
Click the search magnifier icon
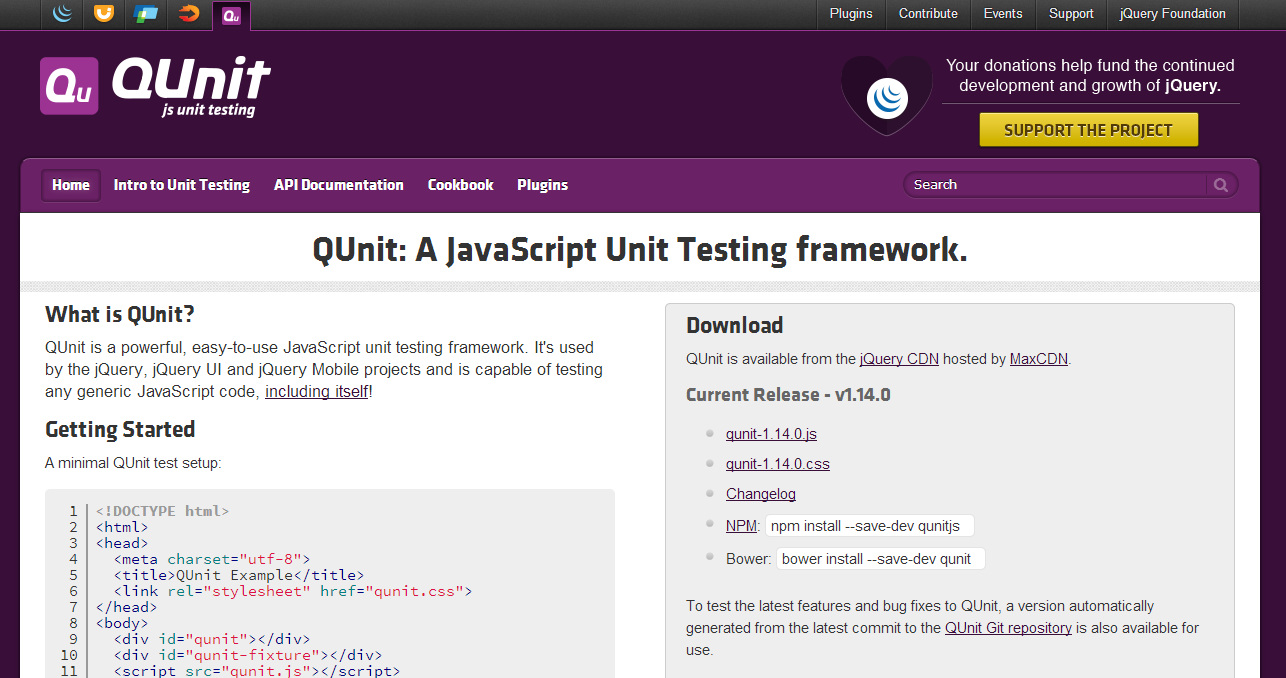[x=1221, y=185]
